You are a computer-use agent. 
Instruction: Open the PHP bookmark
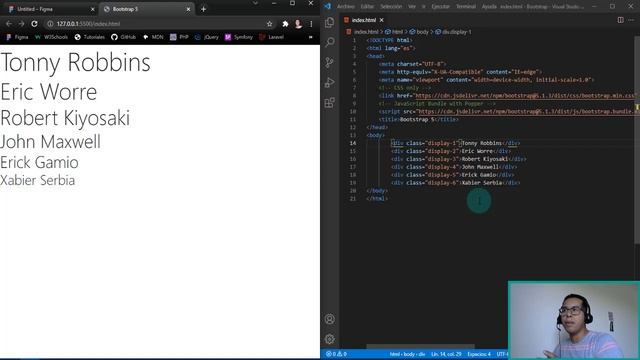[x=179, y=37]
